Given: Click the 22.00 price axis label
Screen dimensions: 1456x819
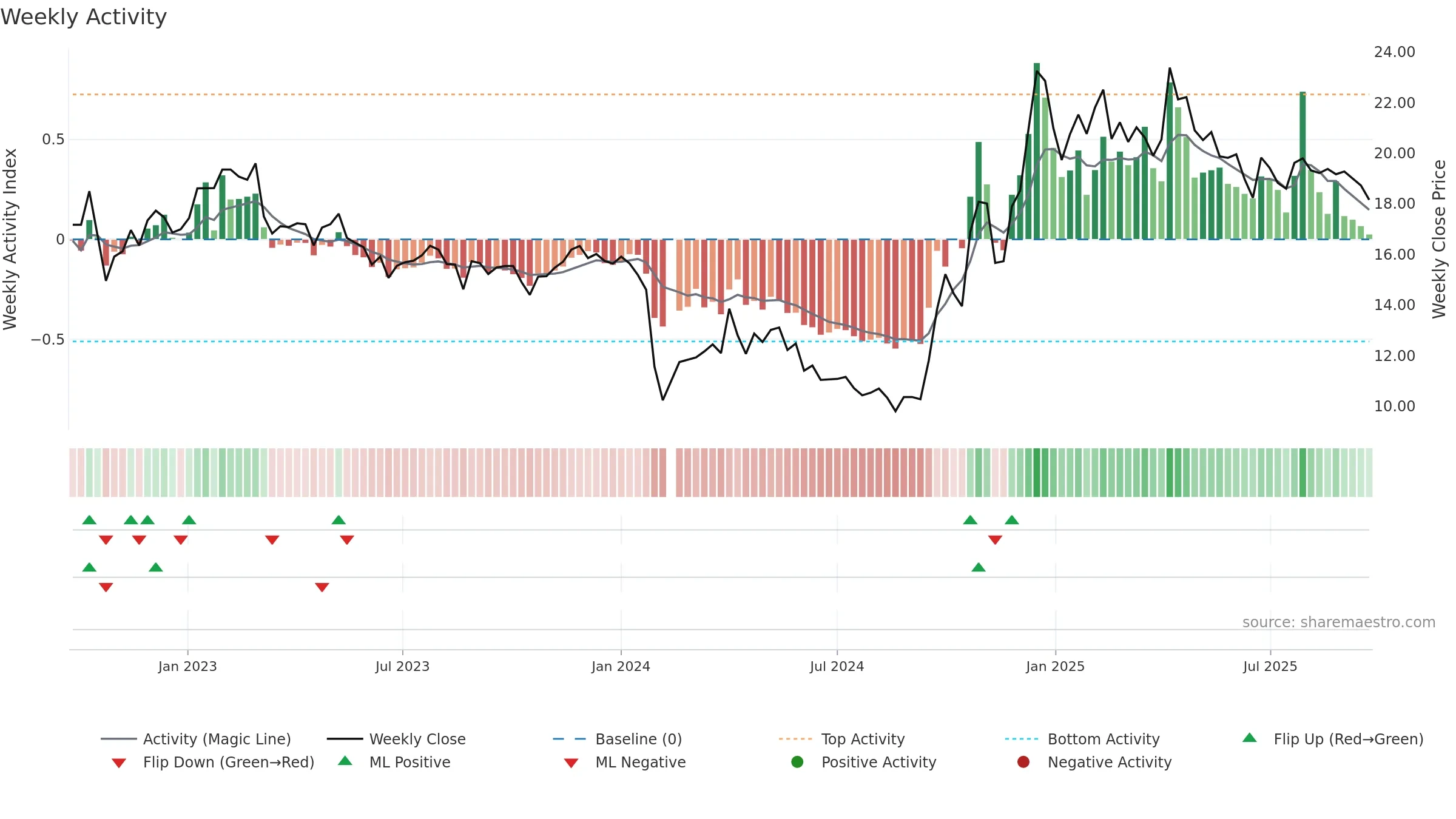Looking at the screenshot, I should click(1394, 103).
